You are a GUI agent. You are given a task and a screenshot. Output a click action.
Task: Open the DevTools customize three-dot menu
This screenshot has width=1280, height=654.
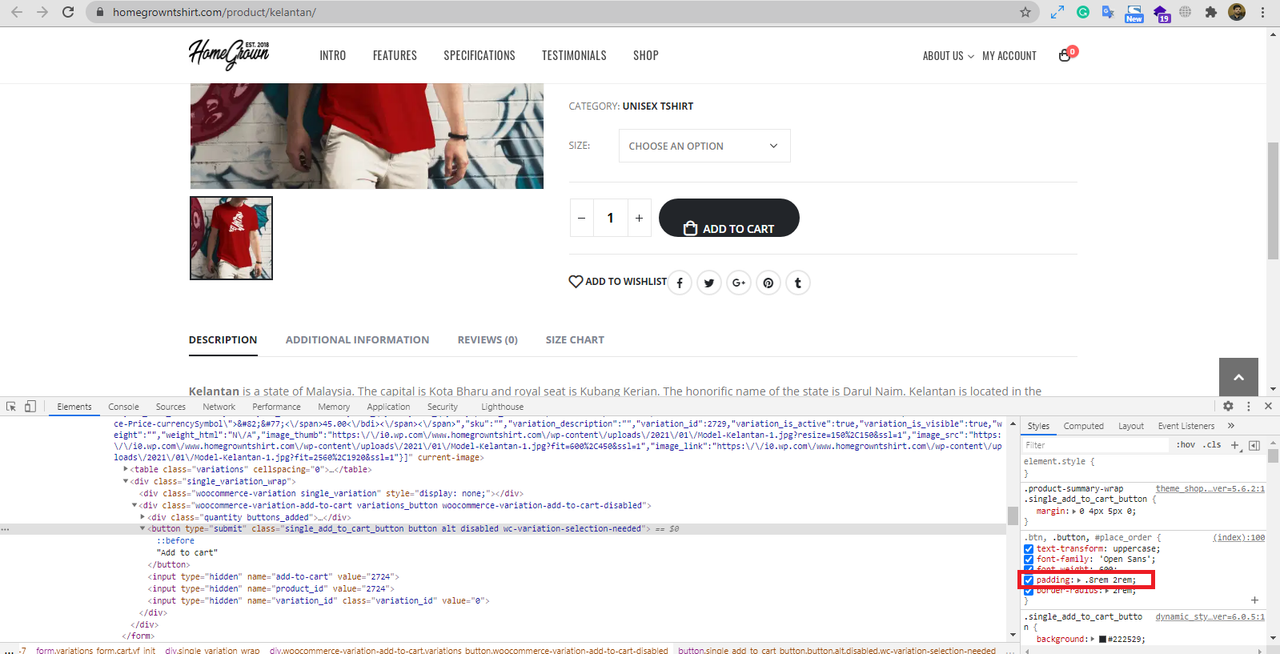(1249, 406)
